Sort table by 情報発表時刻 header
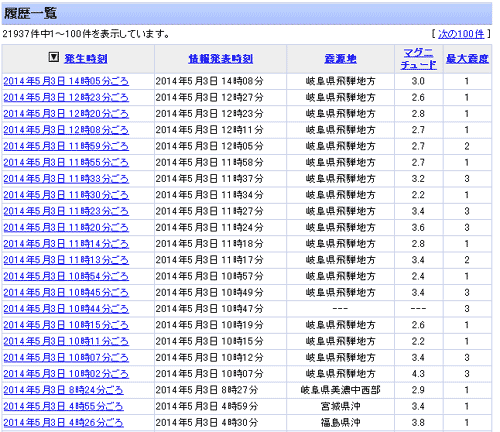The image size is (500, 432). pos(221,59)
